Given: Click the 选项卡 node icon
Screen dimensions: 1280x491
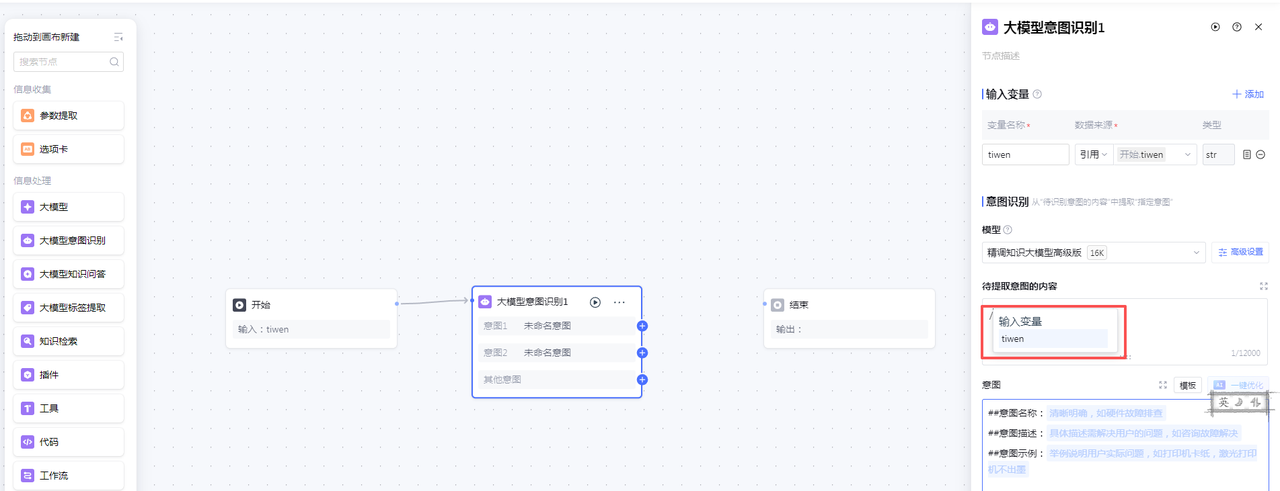Looking at the screenshot, I should (28, 149).
